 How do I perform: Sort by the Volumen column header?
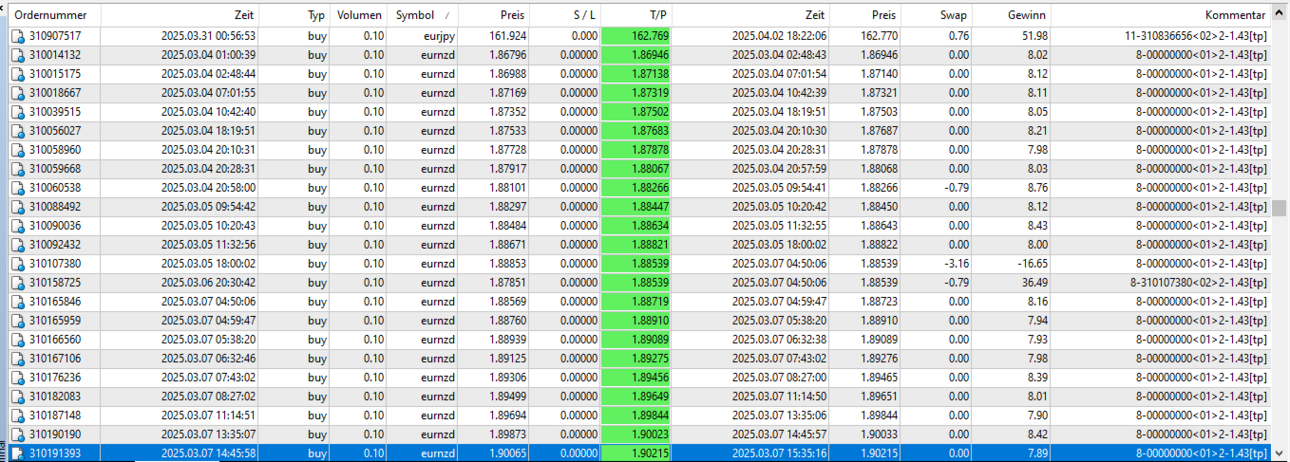coord(359,16)
